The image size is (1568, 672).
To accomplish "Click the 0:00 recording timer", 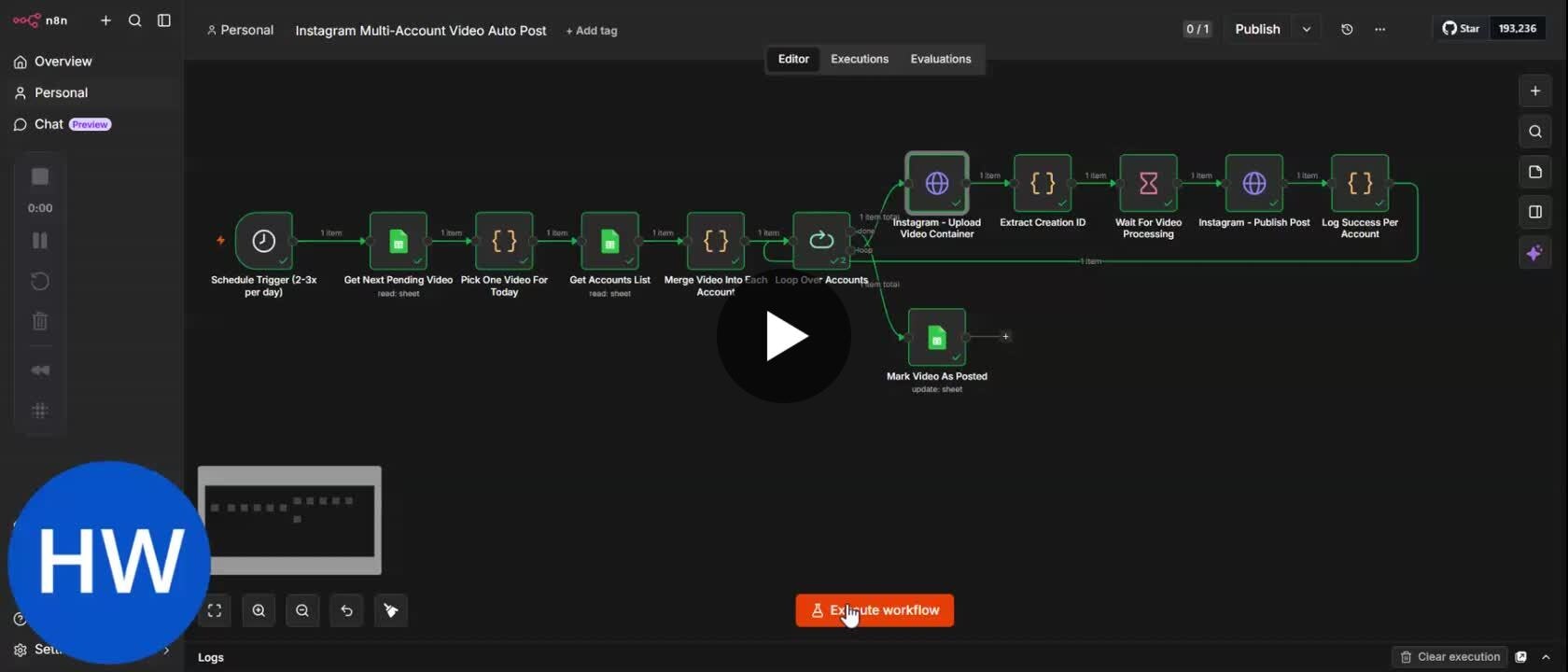I will click(x=40, y=208).
